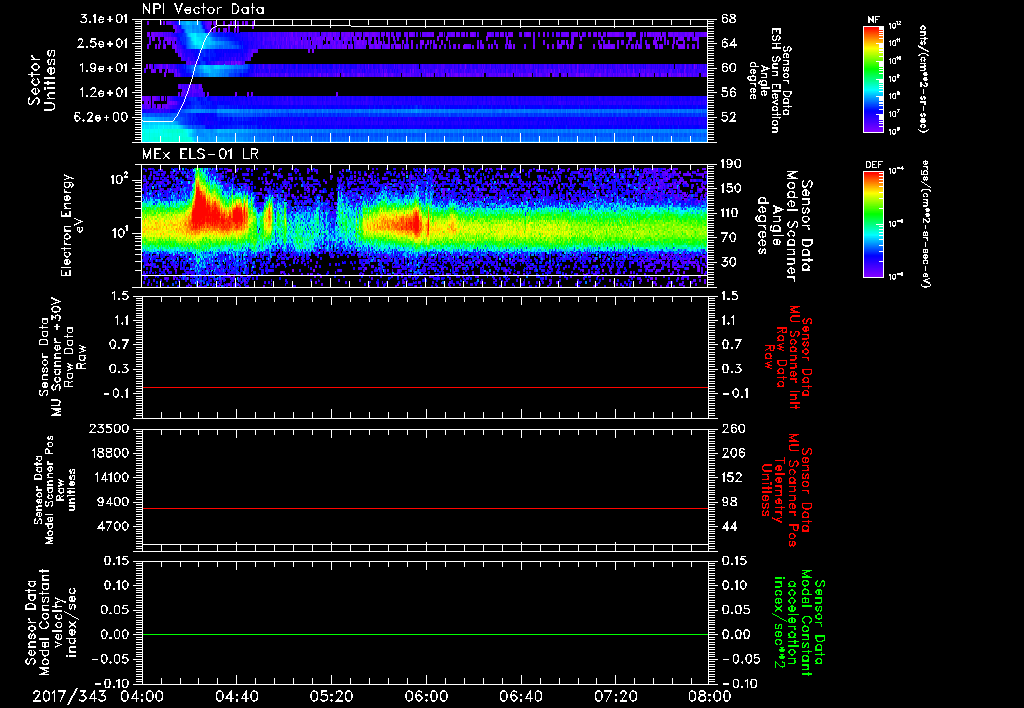
Task: Select the green "Model Constant acceleration" axis title
Action: tap(799, 622)
